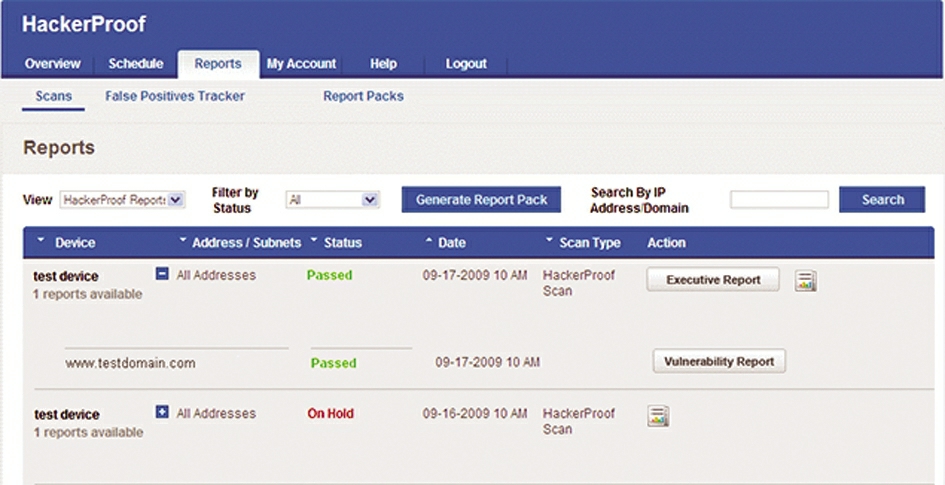
Task: Open Vulnerability Report for www.testdomain.com
Action: coord(719,361)
